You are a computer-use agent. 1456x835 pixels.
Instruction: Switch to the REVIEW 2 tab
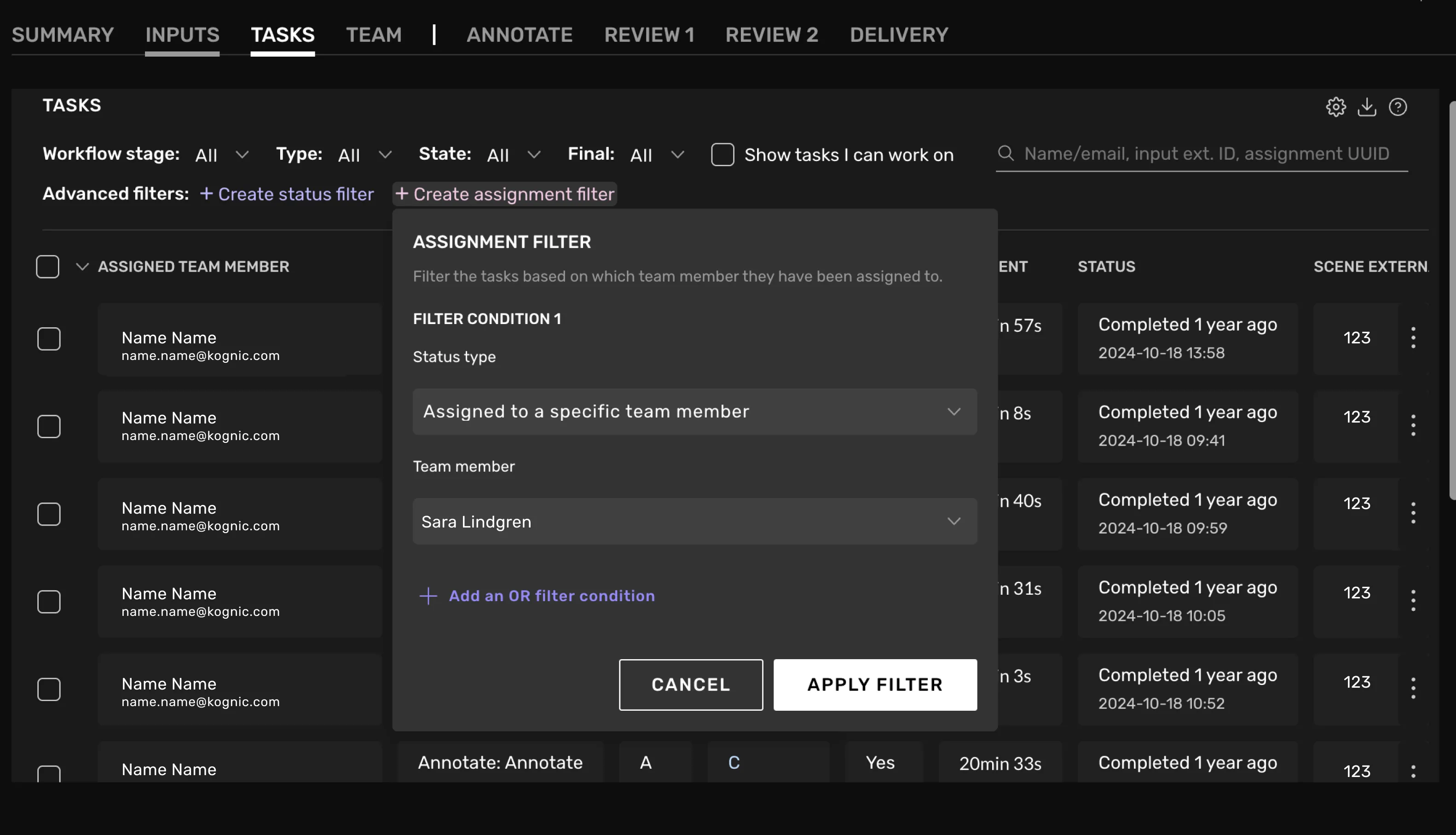772,35
